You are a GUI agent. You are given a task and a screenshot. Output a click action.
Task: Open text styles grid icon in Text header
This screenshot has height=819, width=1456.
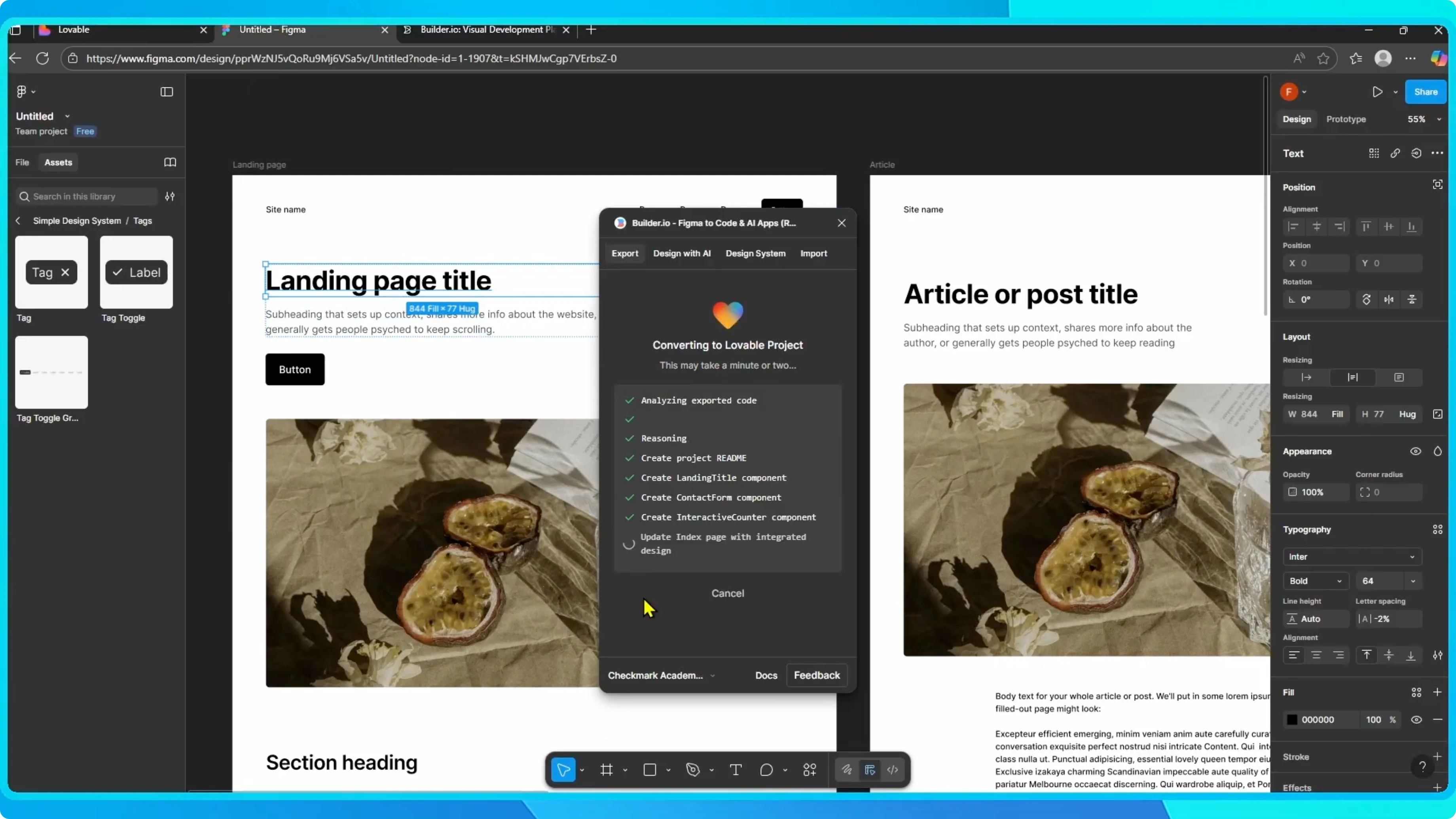coord(1373,153)
